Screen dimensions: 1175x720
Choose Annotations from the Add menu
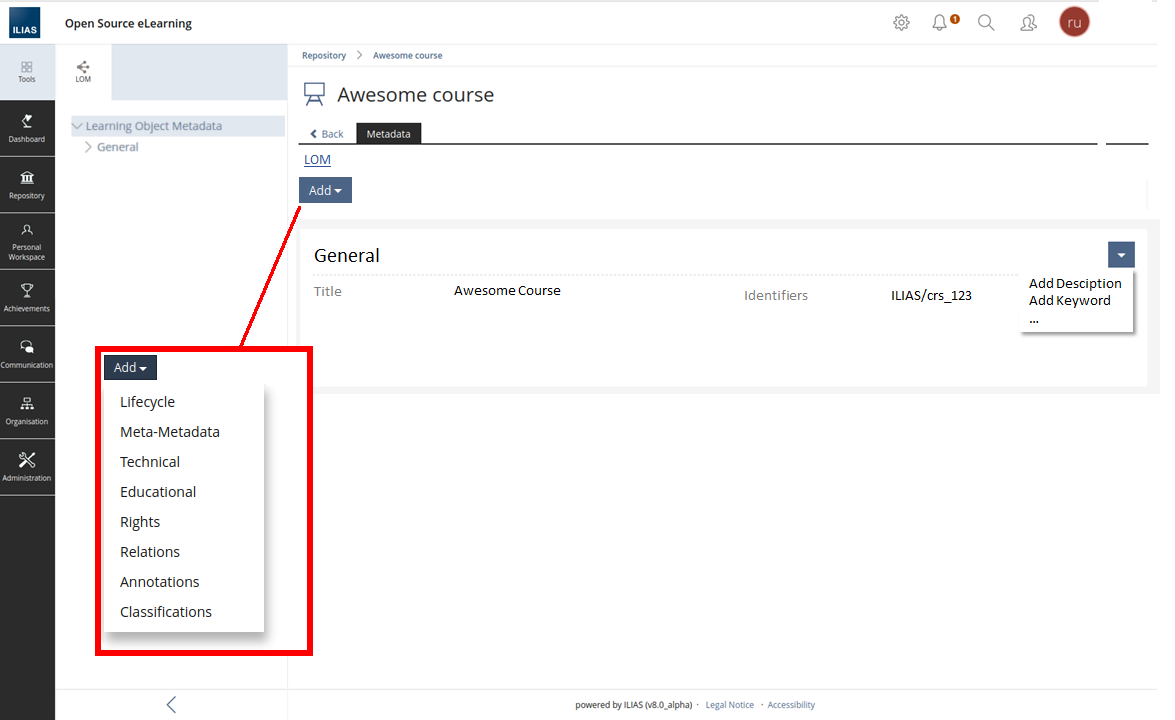(160, 581)
